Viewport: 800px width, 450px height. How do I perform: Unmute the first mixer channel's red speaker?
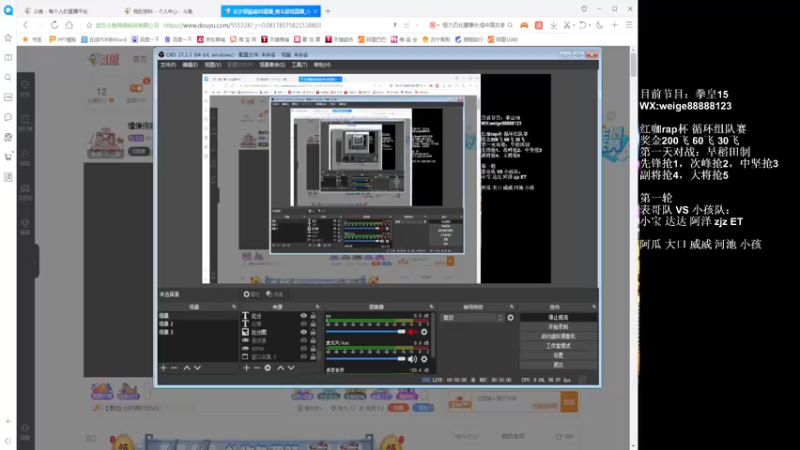412,332
